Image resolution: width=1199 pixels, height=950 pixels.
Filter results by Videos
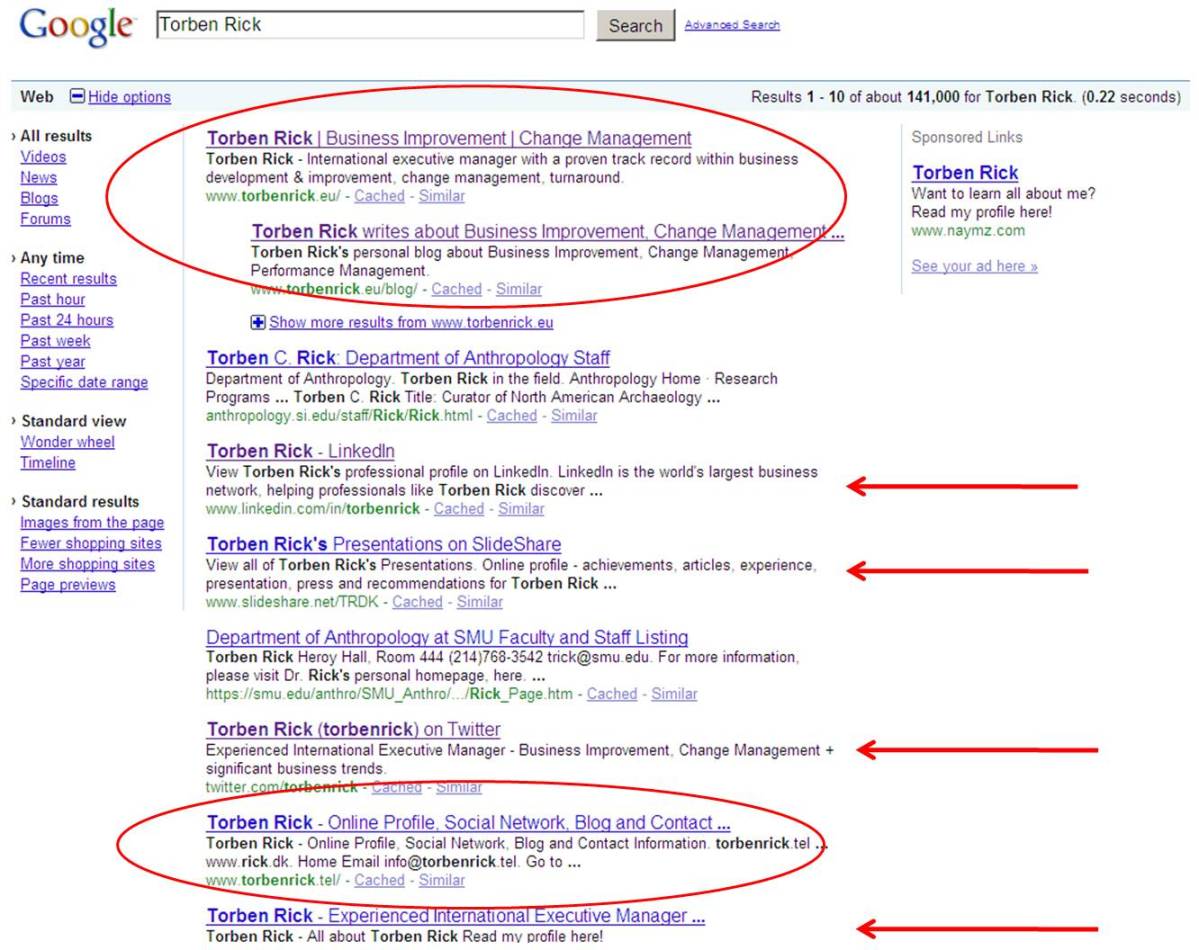pyautogui.click(x=43, y=157)
